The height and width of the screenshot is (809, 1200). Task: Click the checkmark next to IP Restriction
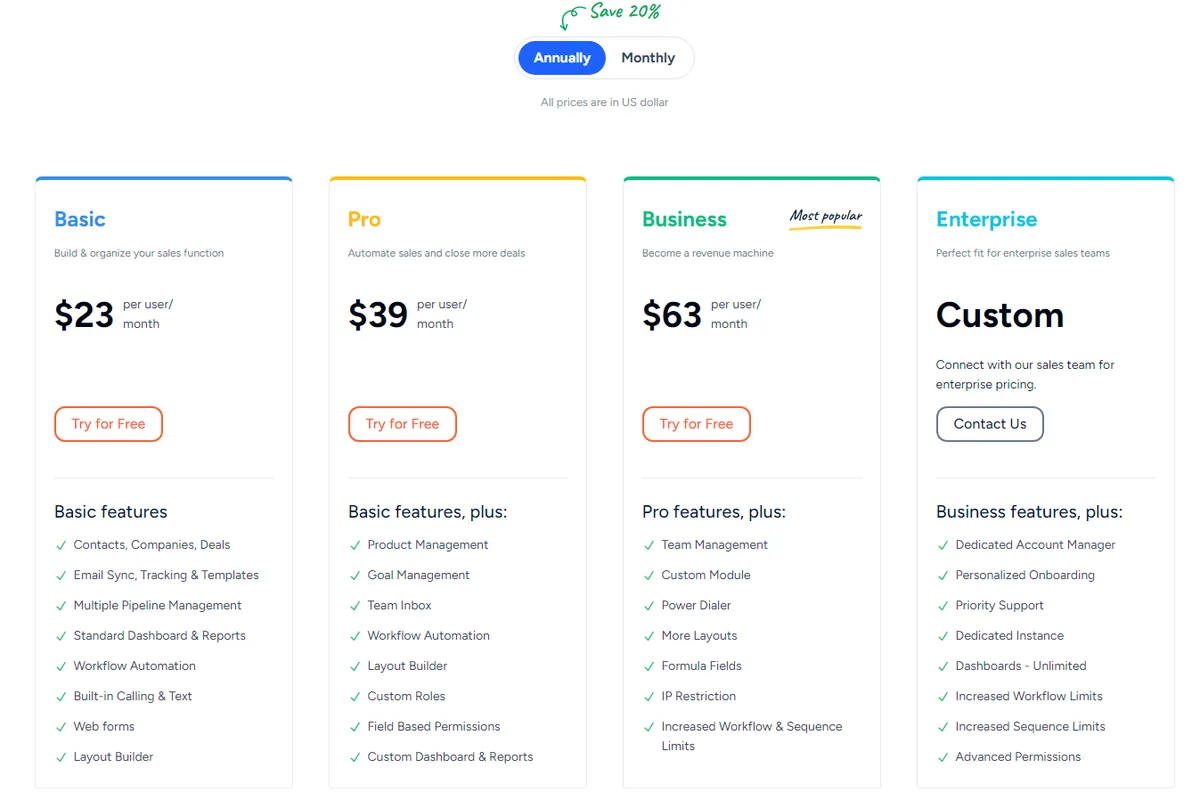648,696
